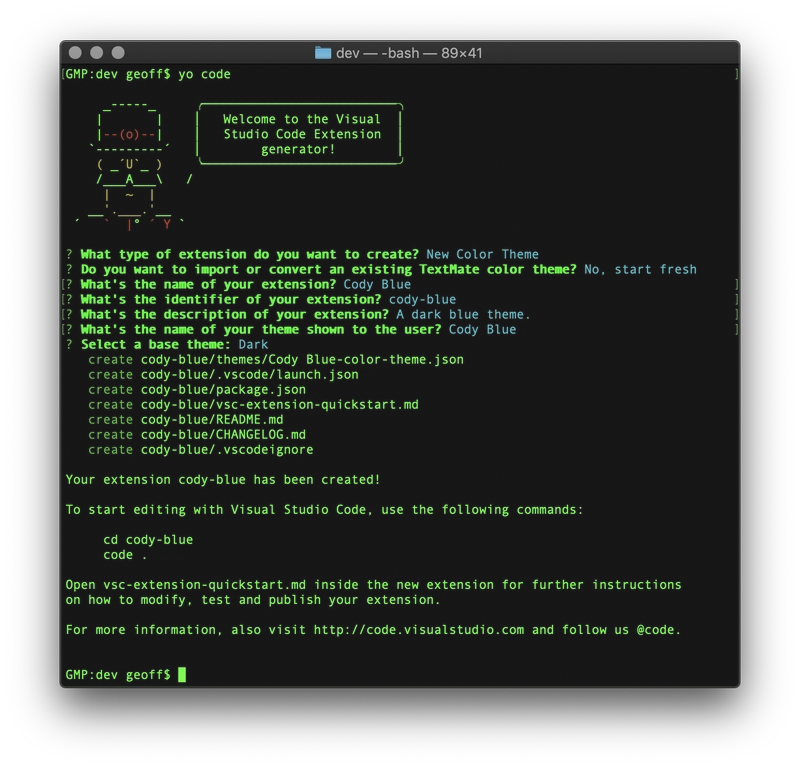The height and width of the screenshot is (767, 800).
Task: Click 'To start editing with Visual Studio Code' line
Action: pos(324,510)
